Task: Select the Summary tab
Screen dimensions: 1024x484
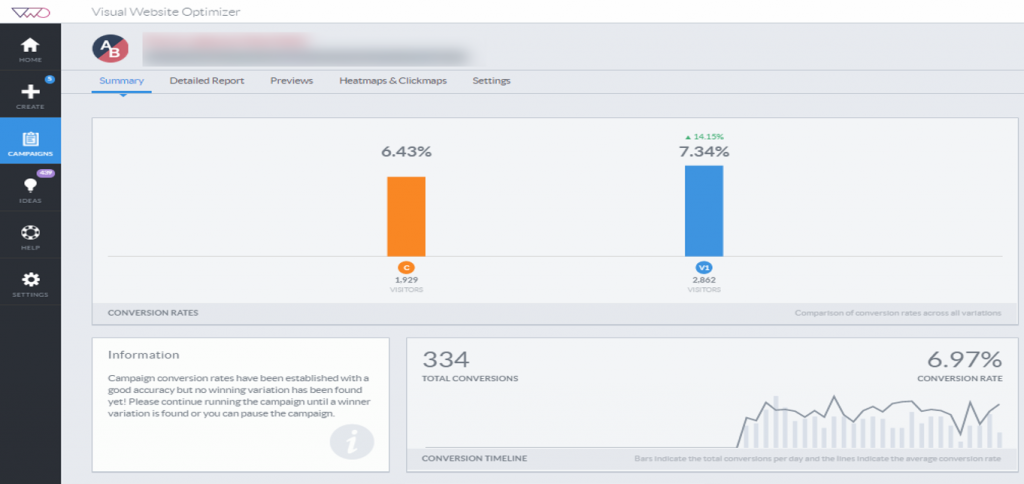Action: [x=121, y=81]
